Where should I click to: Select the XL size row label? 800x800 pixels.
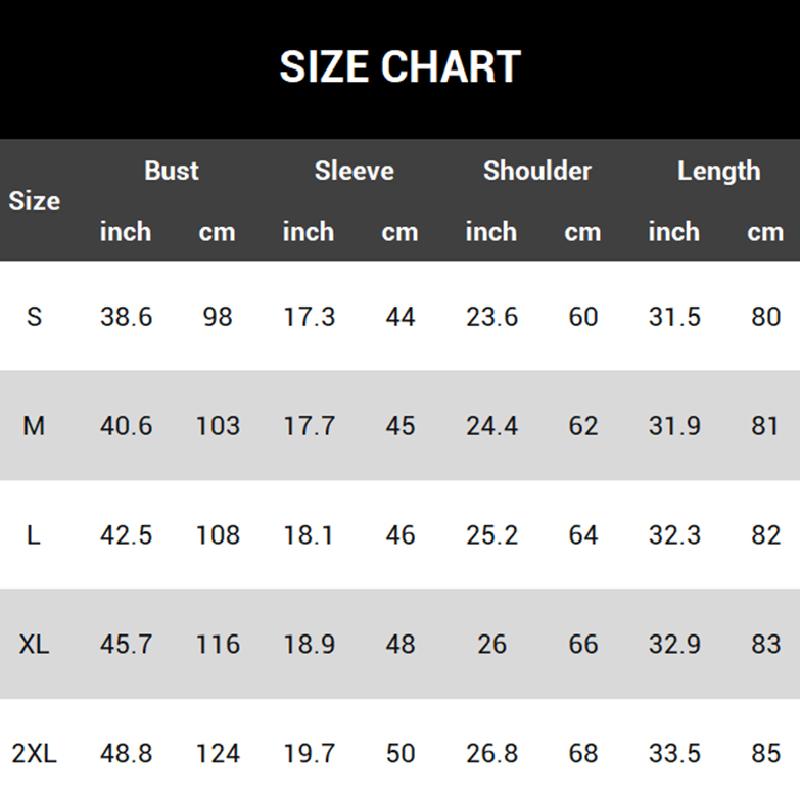tap(34, 644)
